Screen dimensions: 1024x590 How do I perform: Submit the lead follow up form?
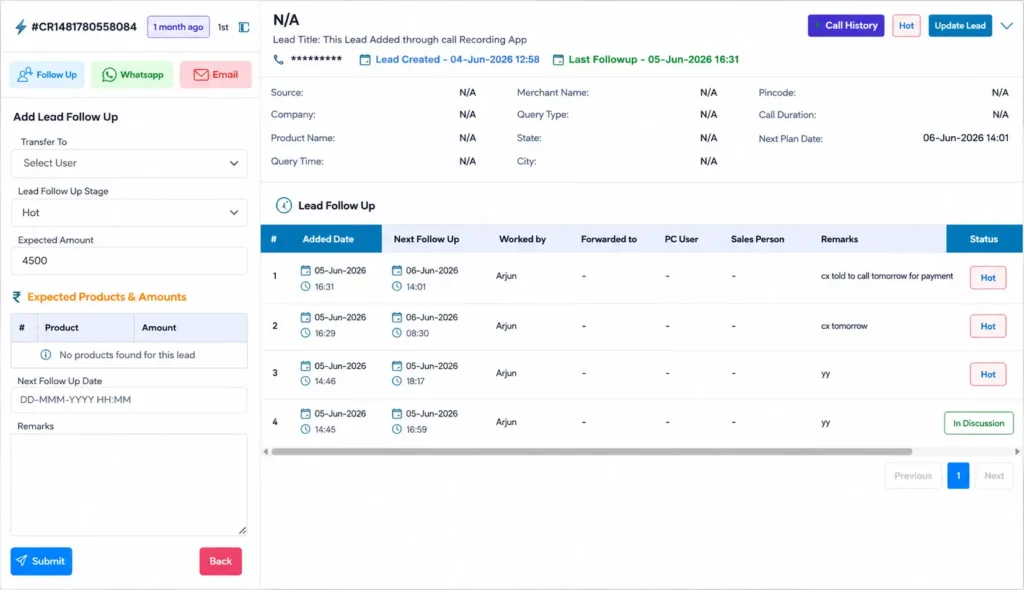pyautogui.click(x=41, y=561)
